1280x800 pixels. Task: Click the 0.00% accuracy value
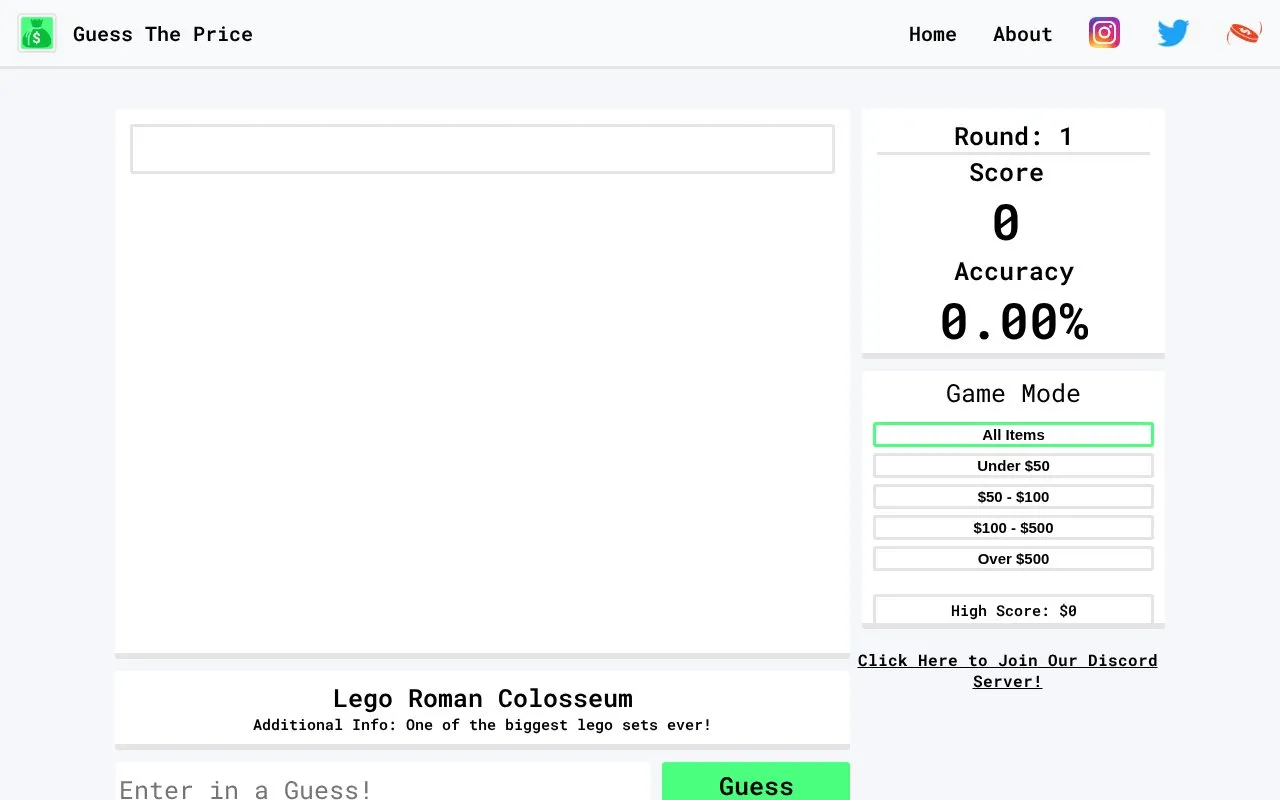click(1013, 322)
